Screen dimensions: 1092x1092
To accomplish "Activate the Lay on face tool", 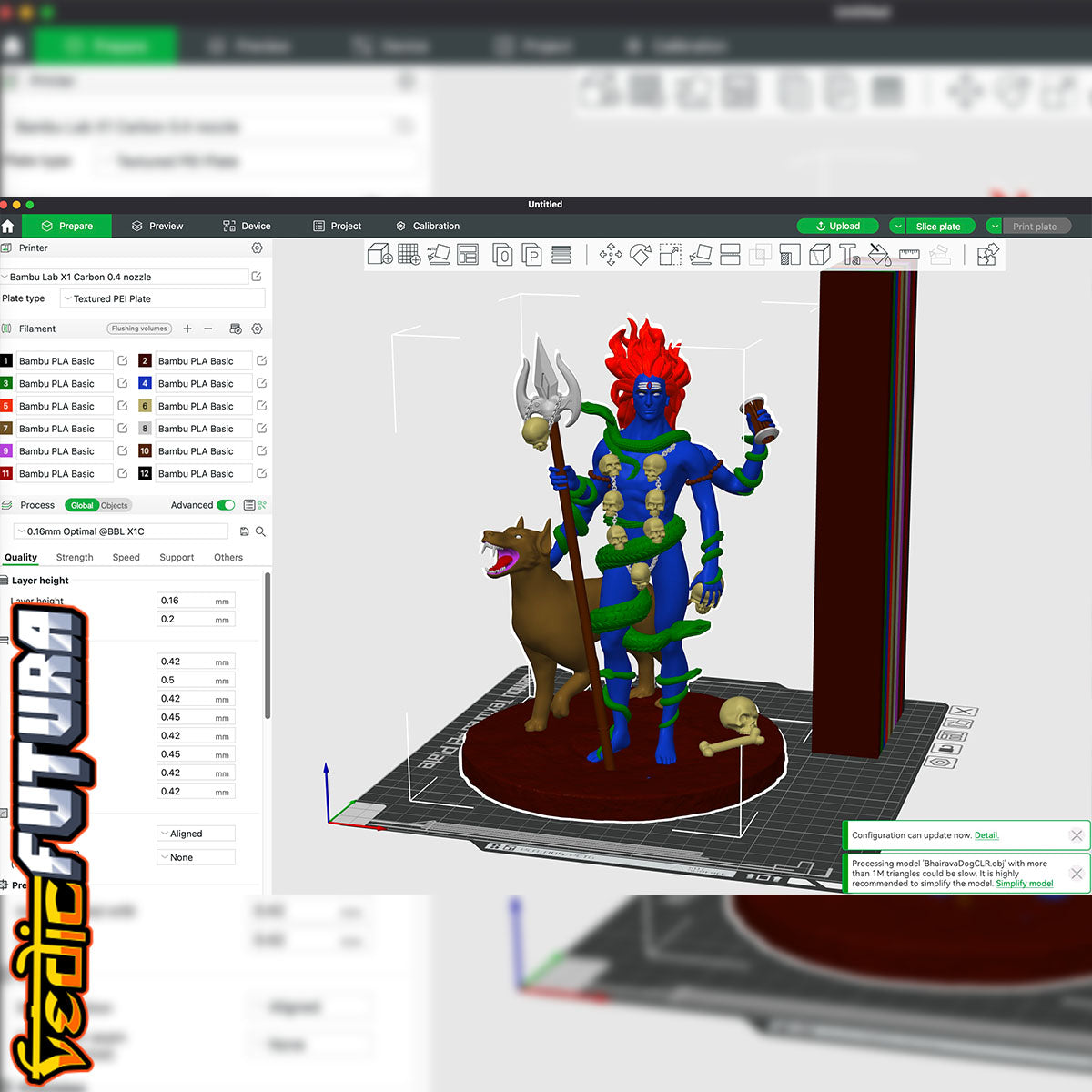I will click(700, 255).
